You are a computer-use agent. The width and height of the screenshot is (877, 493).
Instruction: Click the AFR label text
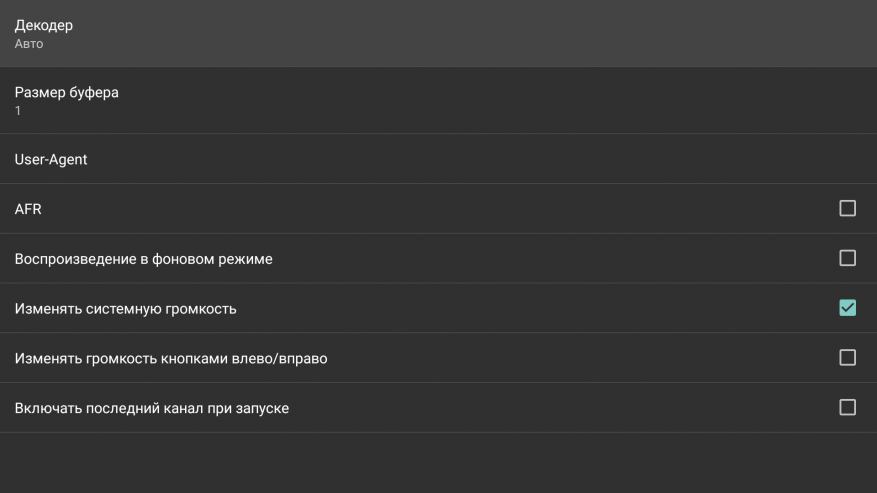[28, 209]
